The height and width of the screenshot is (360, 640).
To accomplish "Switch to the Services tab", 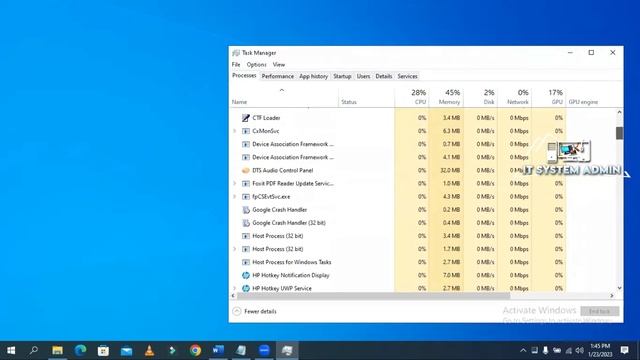I will (407, 76).
